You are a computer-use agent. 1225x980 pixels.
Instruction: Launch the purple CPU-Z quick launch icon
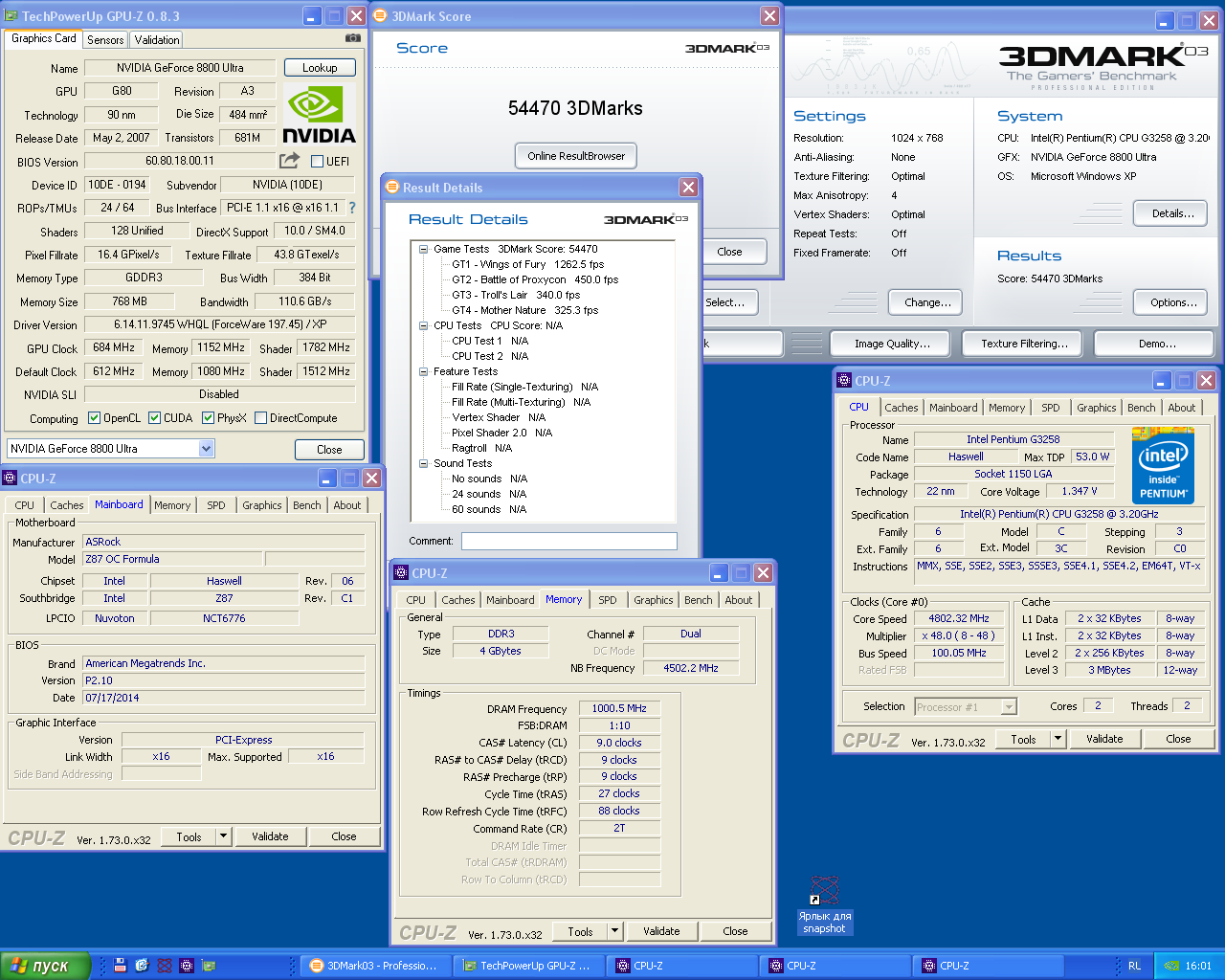tap(187, 966)
